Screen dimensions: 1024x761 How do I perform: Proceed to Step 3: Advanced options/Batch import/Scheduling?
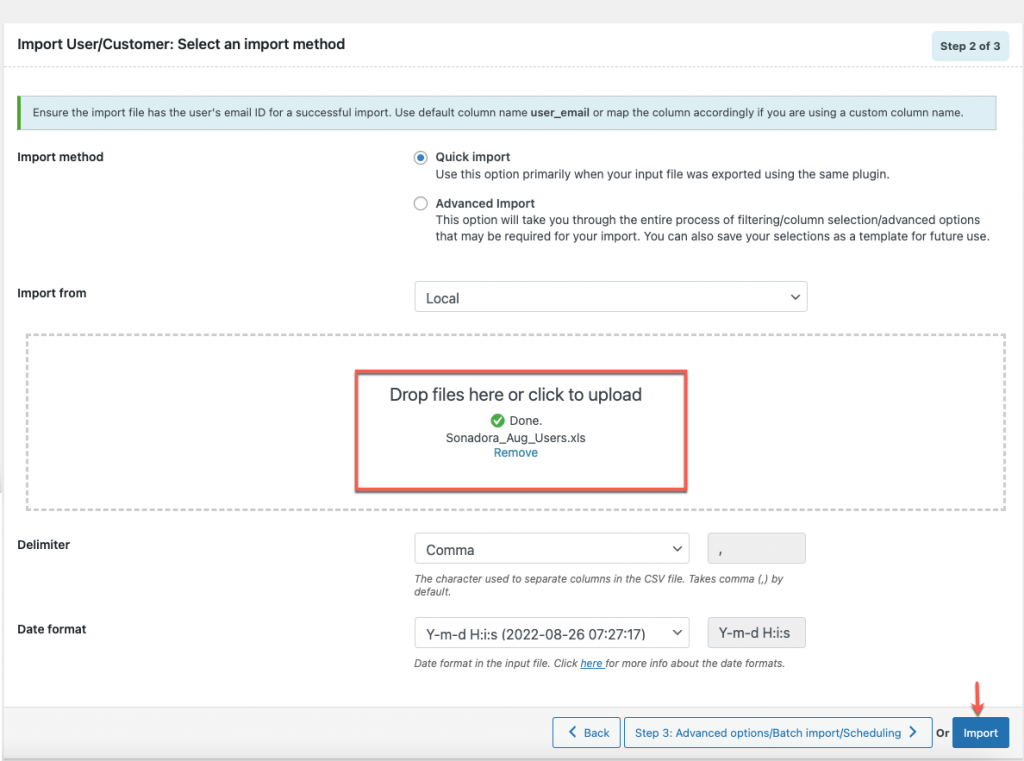click(x=778, y=732)
